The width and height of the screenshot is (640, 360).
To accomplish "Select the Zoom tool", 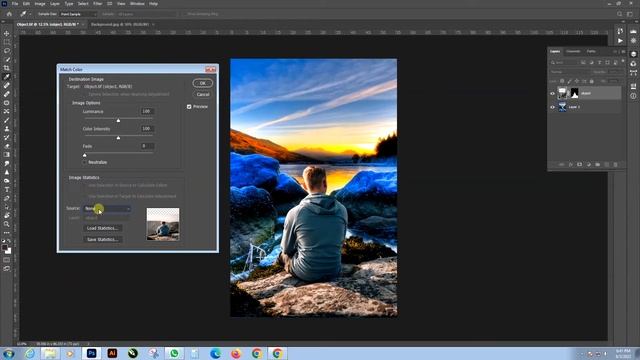I will (7, 224).
